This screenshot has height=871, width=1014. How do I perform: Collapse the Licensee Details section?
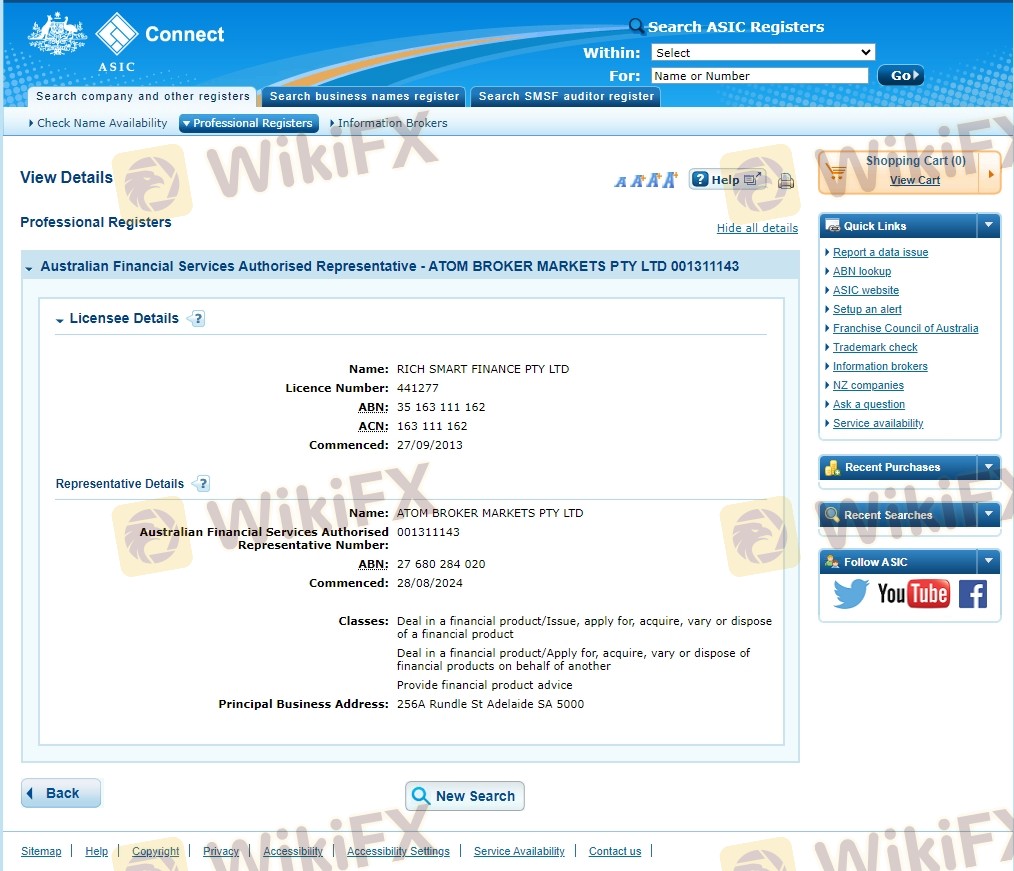60,320
